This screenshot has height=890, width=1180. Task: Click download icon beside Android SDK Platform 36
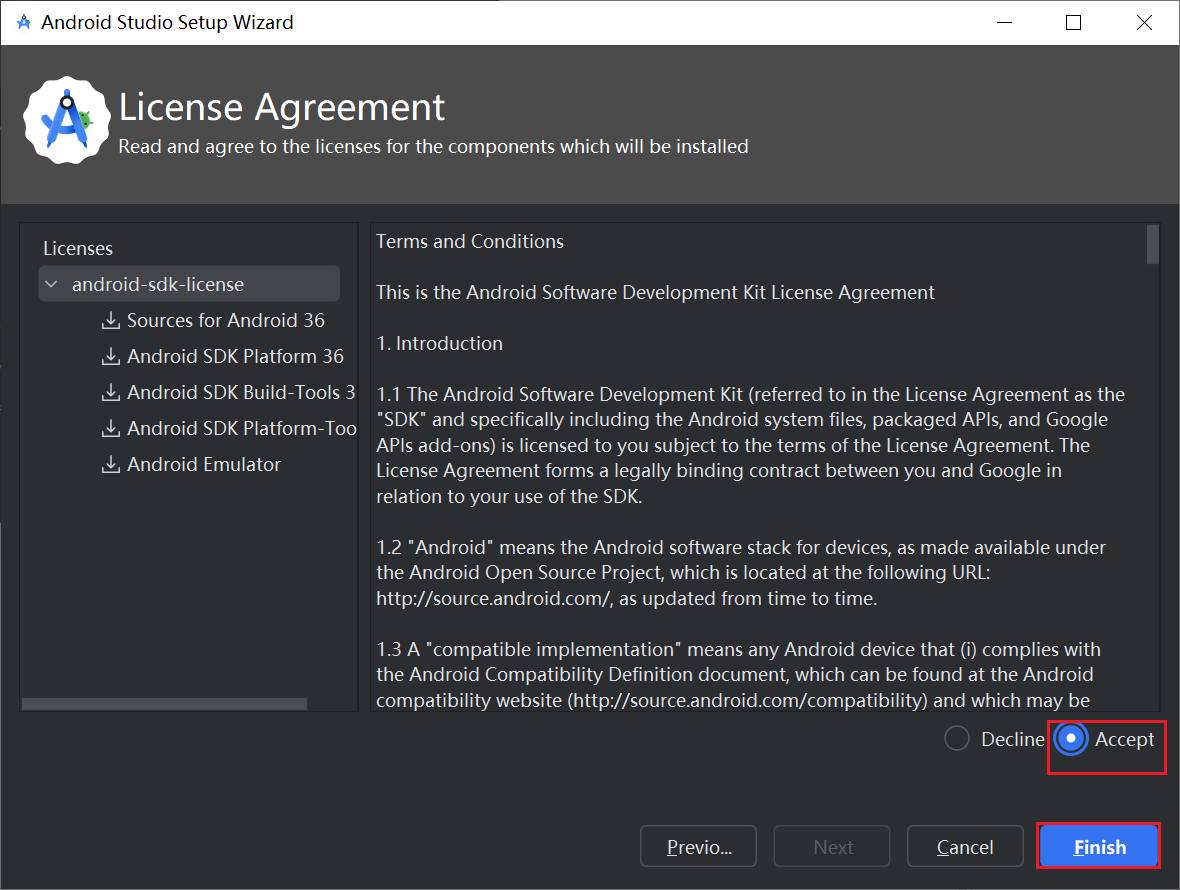click(x=111, y=357)
